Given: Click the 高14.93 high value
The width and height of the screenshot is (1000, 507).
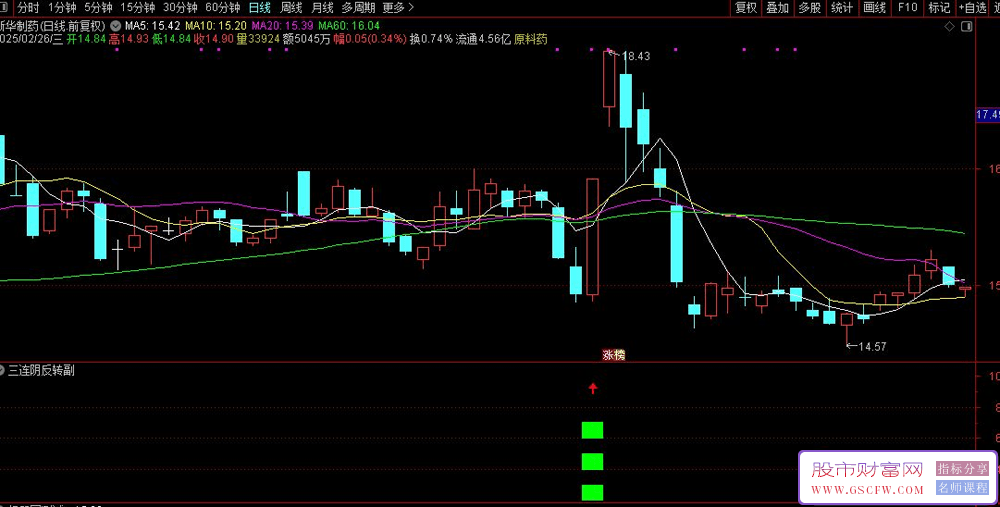Looking at the screenshot, I should pyautogui.click(x=129, y=40).
